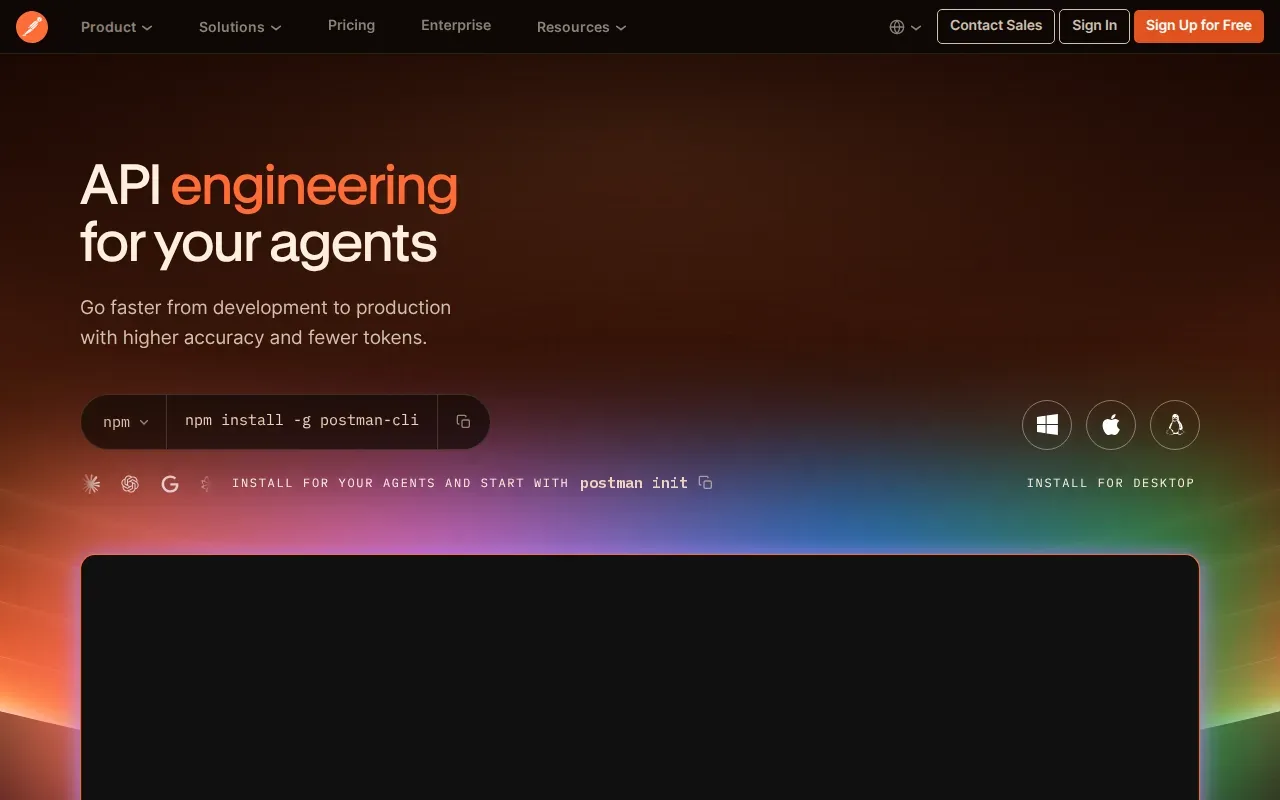Download Postman for Linux via penguin icon

(x=1175, y=426)
